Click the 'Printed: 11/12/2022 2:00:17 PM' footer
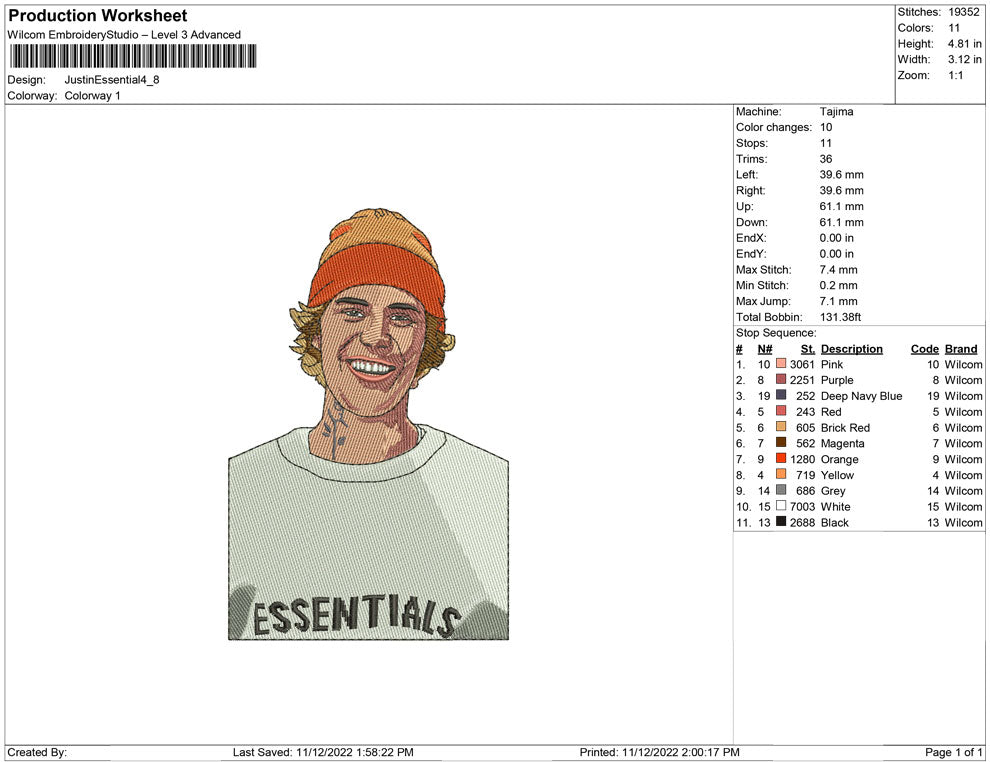This screenshot has height=762, width=990. (659, 752)
